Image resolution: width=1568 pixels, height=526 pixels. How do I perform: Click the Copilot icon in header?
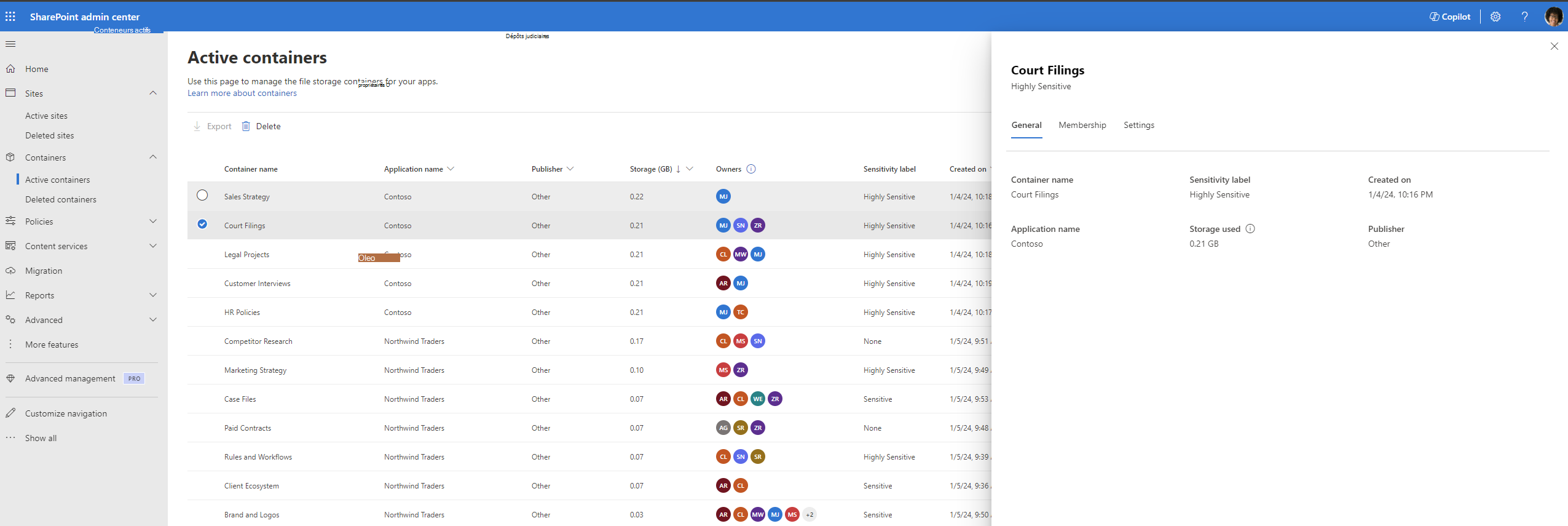tap(1434, 17)
